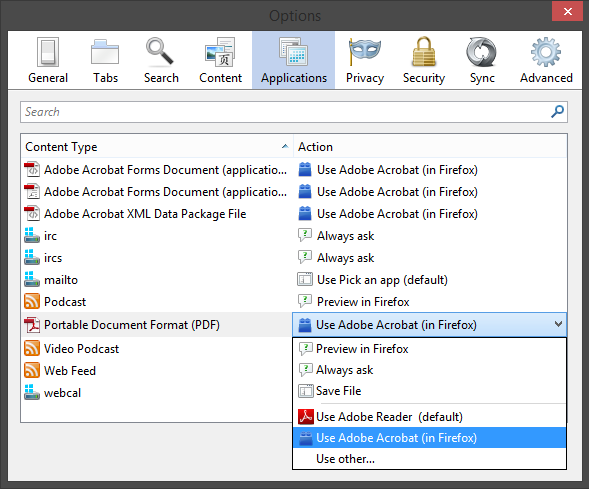Open the General options panel icon
589x489 pixels.
(x=48, y=52)
